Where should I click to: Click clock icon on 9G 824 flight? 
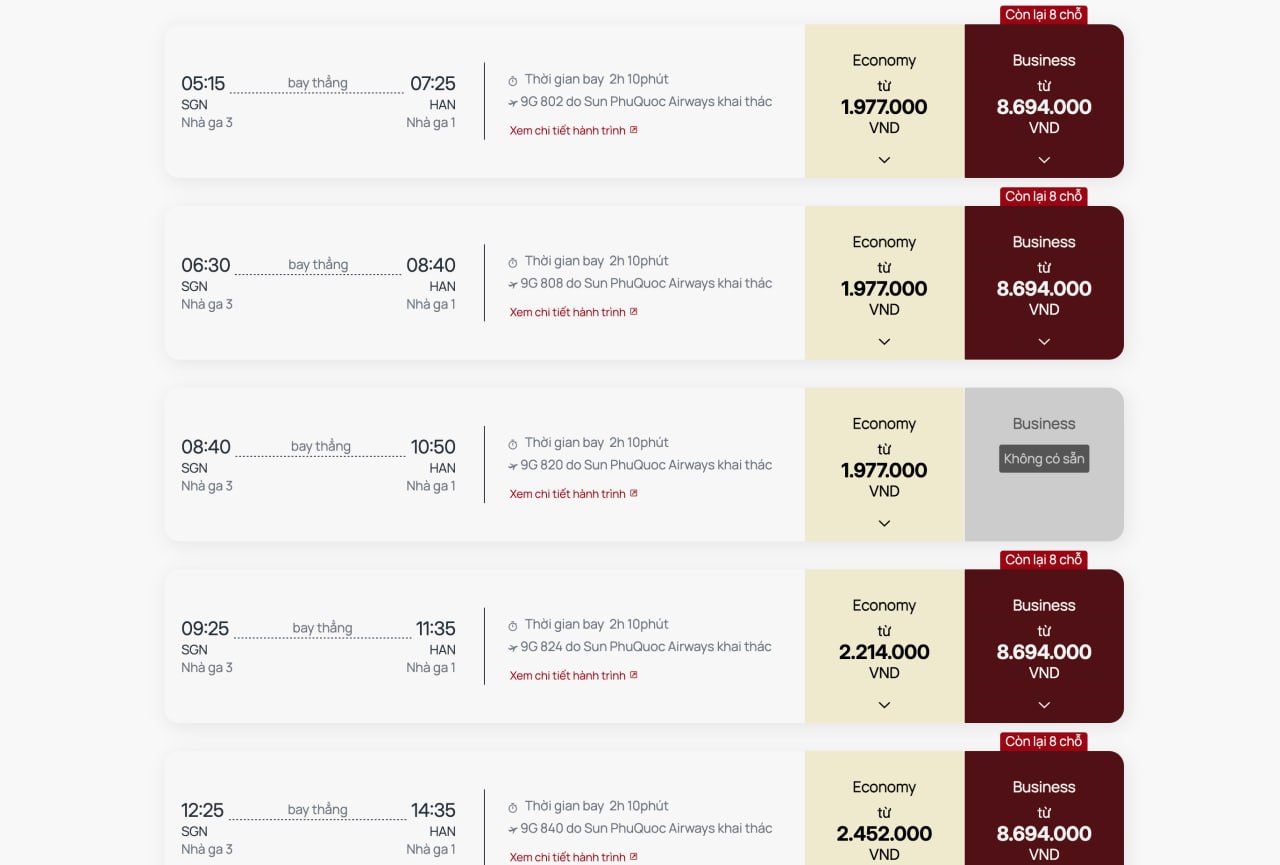513,625
